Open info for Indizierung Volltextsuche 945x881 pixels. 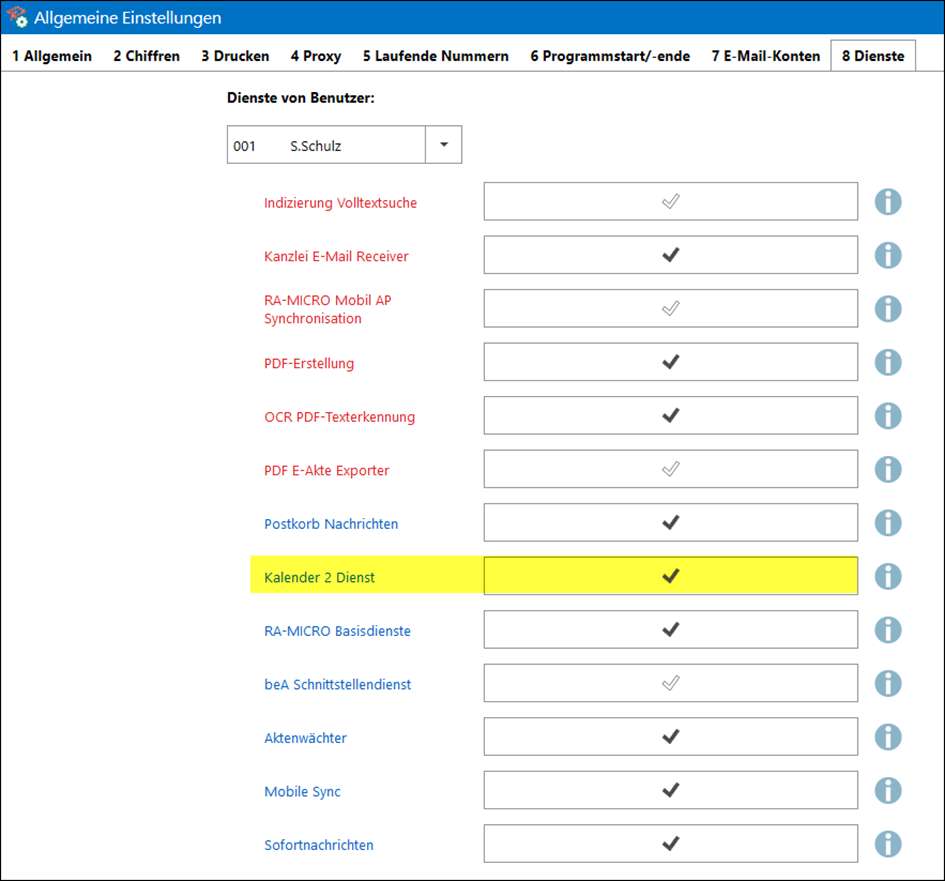click(x=888, y=202)
